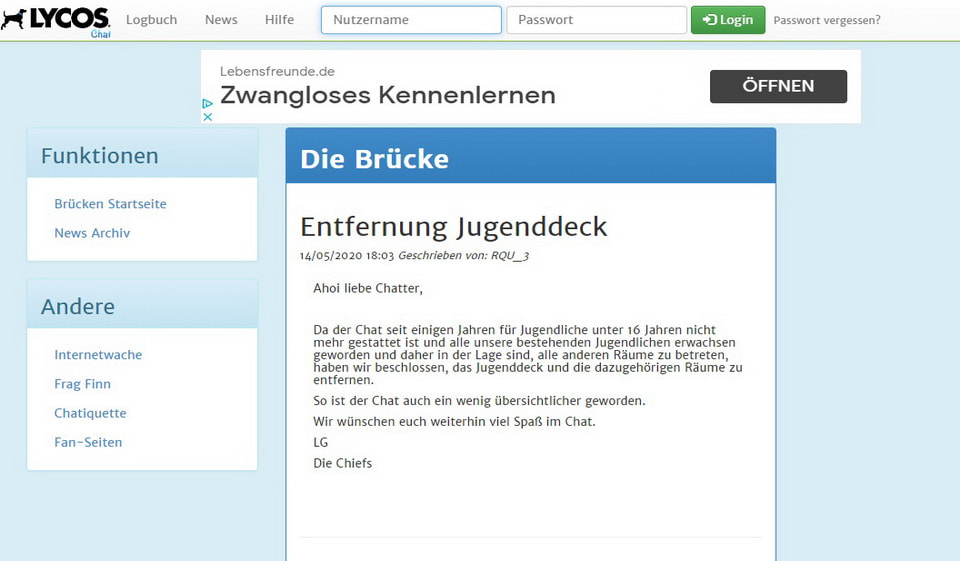Open the Frag Finn link
The width and height of the screenshot is (960, 561).
pos(82,384)
